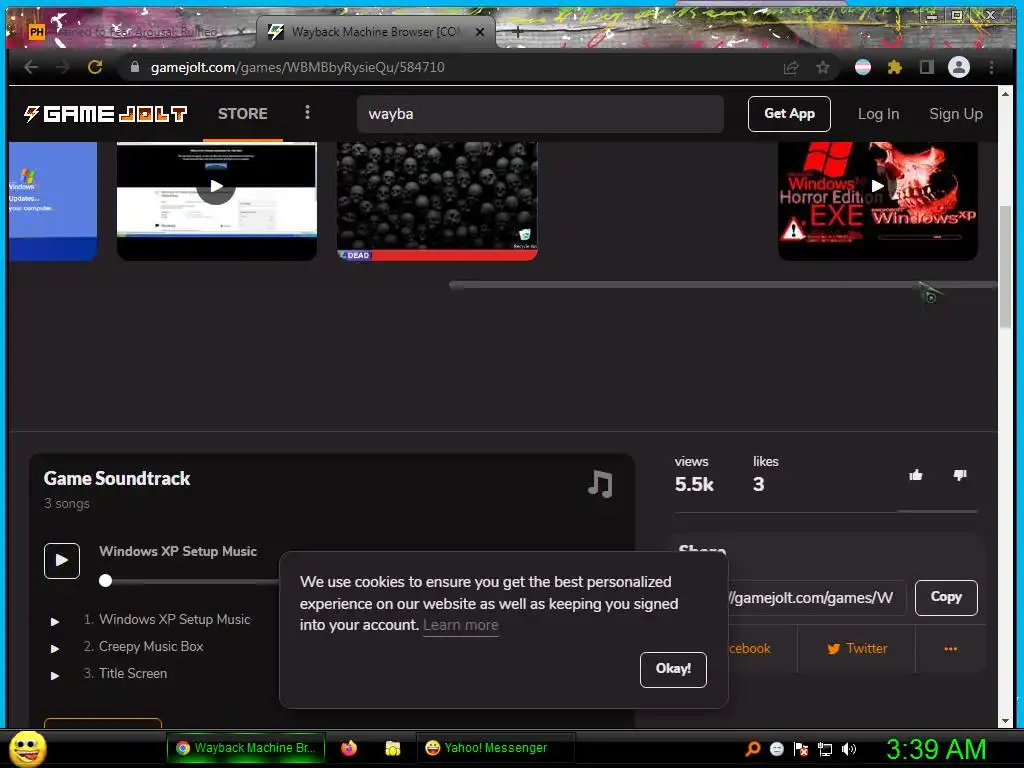Open the smiley face Start button
Screen dimensions: 1024x768
coord(27,748)
